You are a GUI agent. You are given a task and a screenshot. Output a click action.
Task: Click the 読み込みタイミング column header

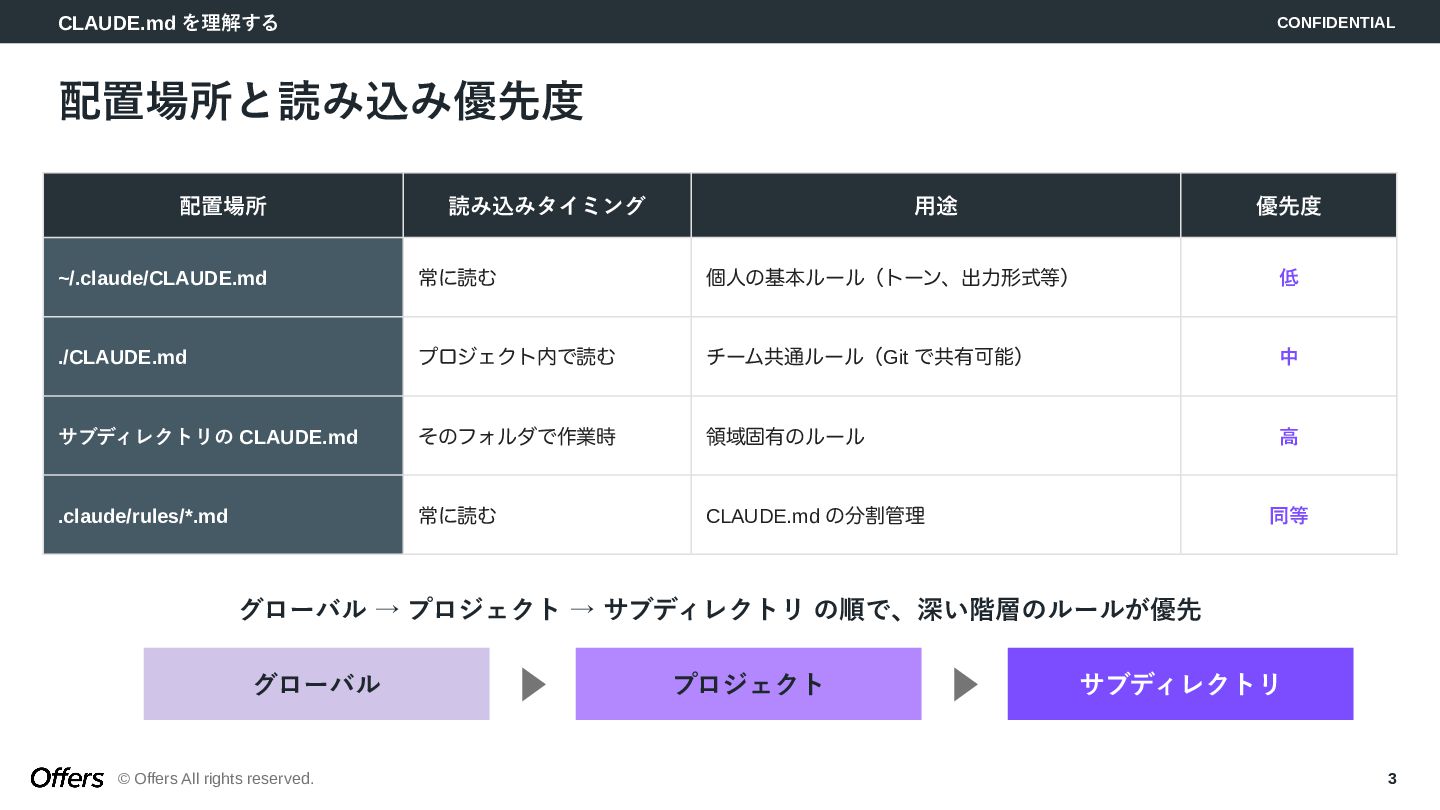click(547, 206)
